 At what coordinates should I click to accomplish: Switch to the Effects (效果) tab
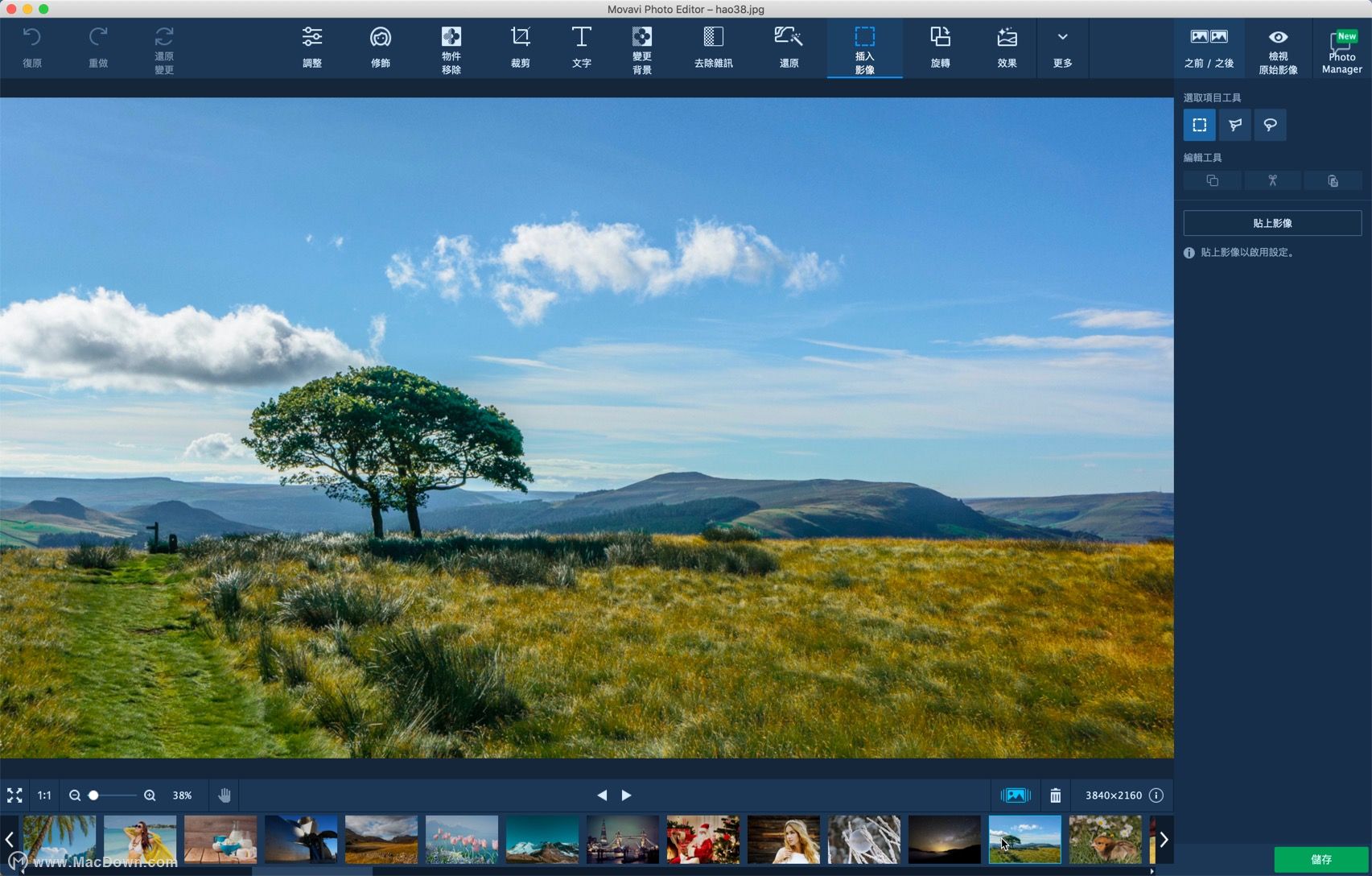[x=1007, y=47]
